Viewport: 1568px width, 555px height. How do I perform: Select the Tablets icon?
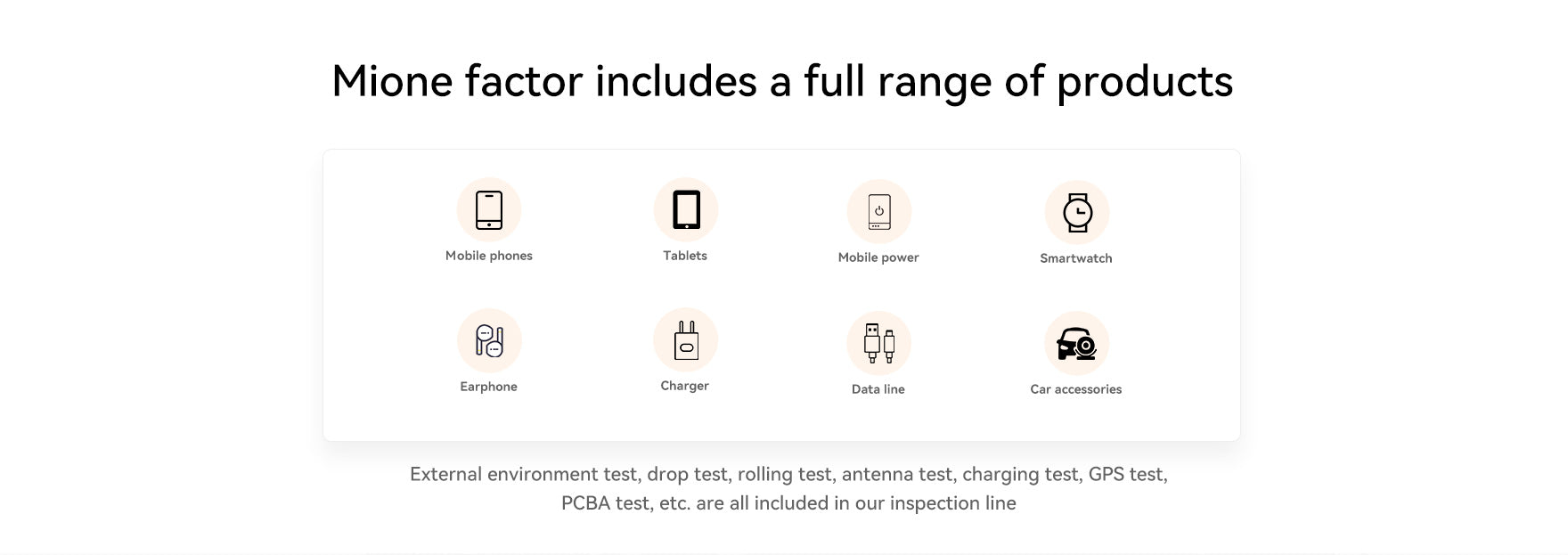[686, 210]
